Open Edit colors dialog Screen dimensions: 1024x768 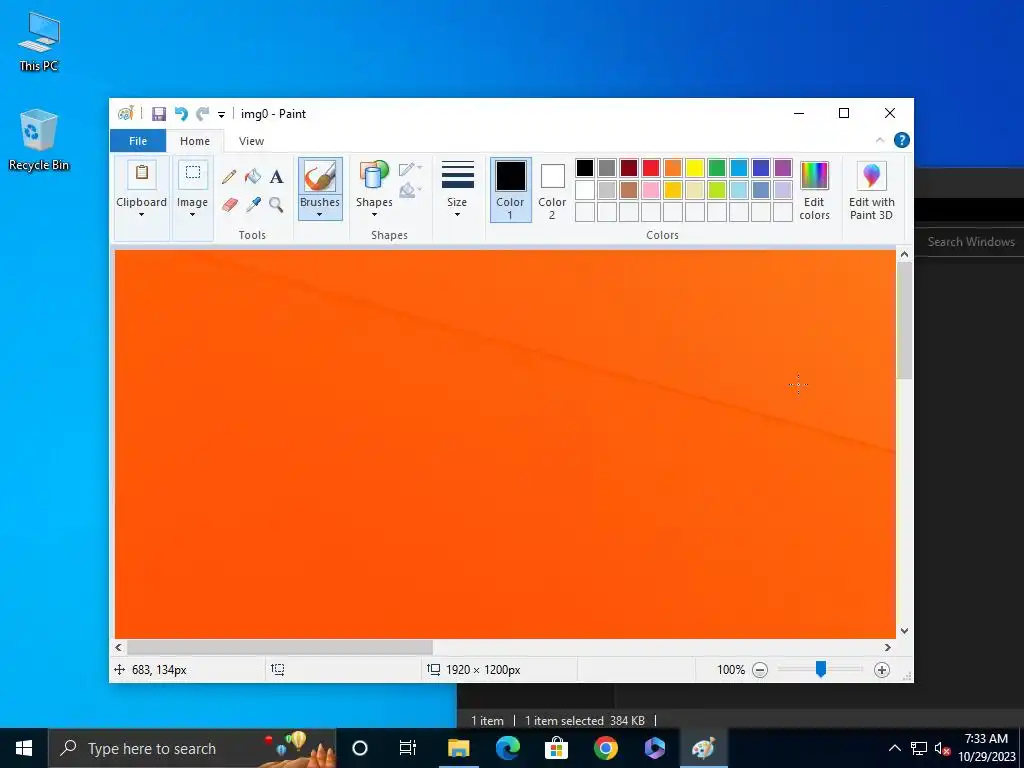point(814,190)
